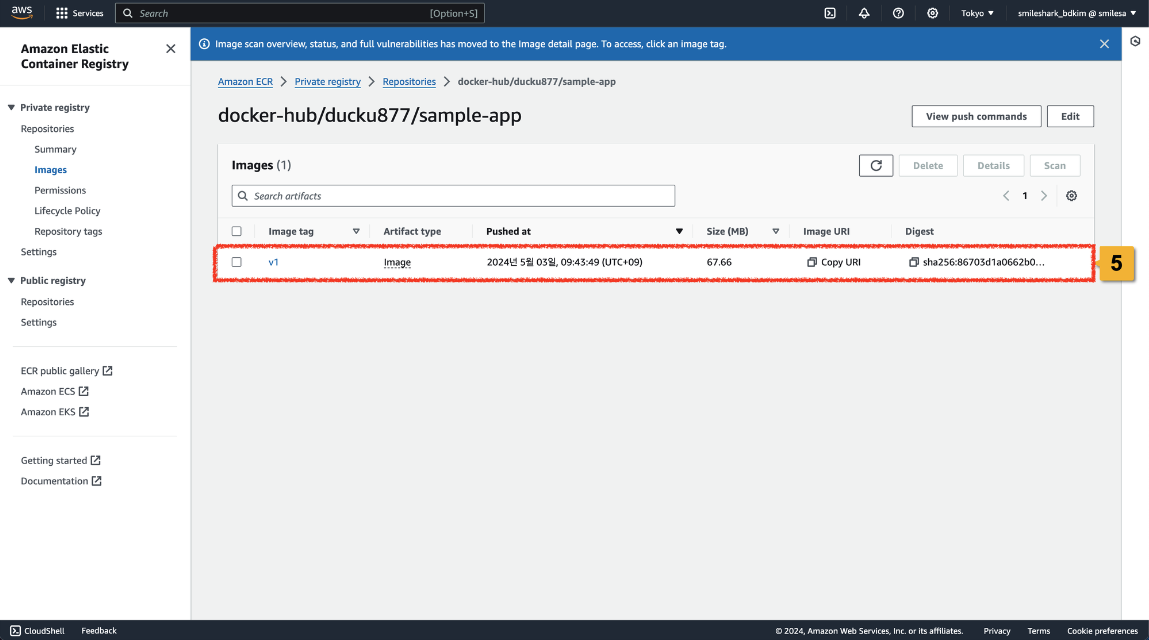Screen dimensions: 1149x640
Task: Click the View push commands button
Action: click(975, 116)
